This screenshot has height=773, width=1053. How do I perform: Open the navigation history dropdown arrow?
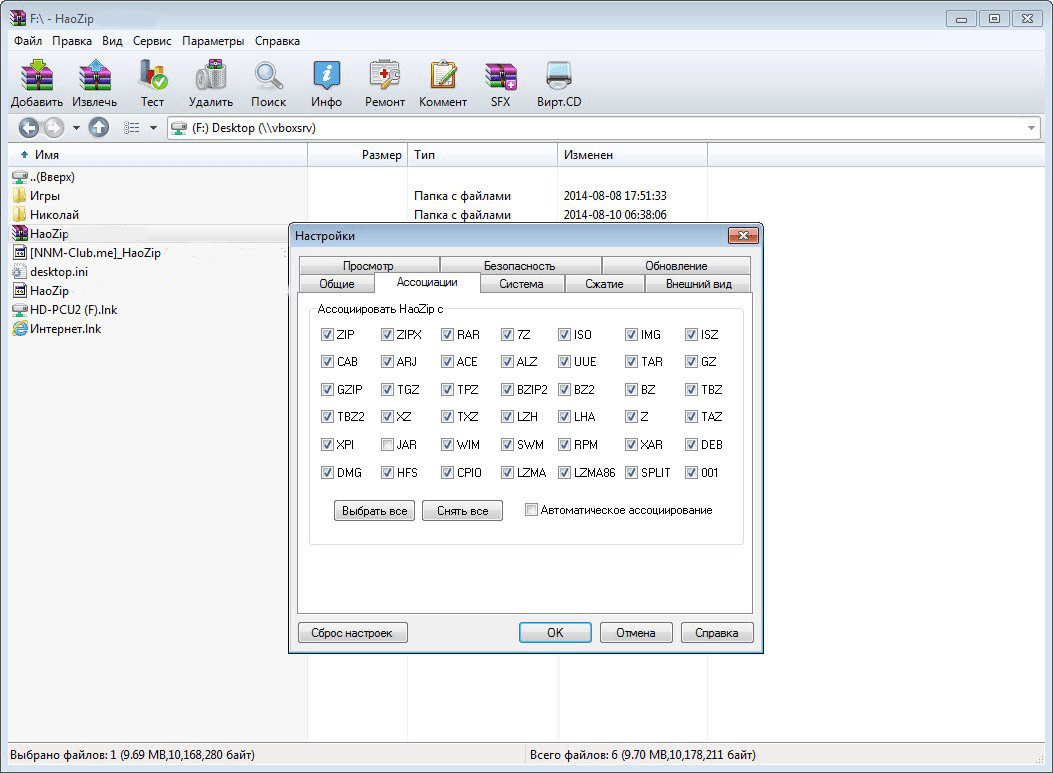point(76,128)
